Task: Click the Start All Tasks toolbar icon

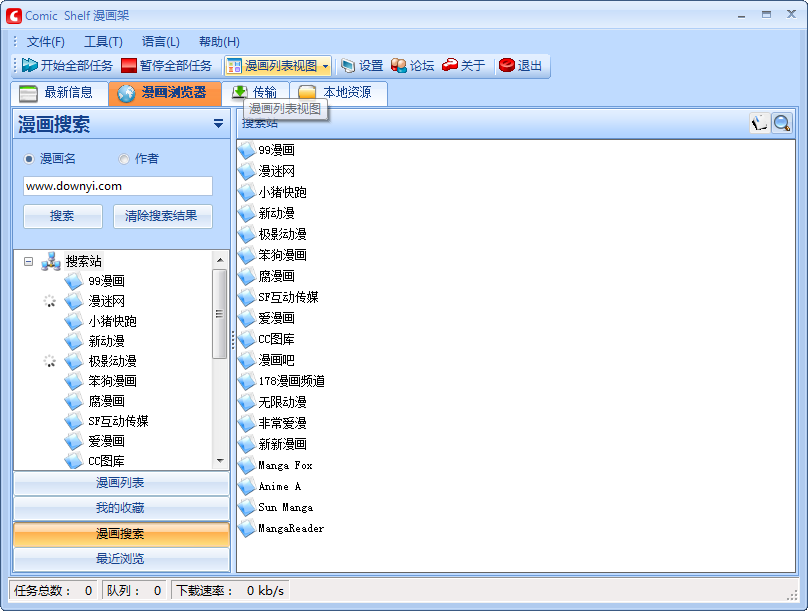Action: [x=30, y=65]
